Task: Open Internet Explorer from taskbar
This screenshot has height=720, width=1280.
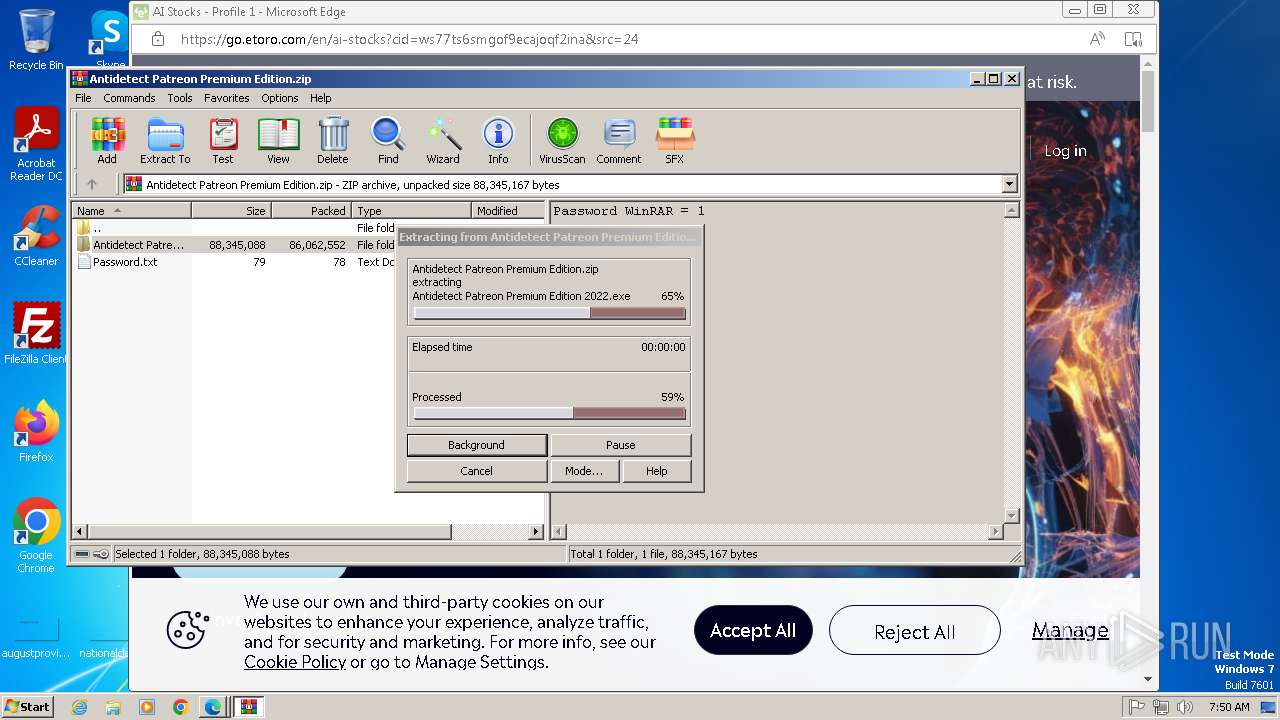Action: pos(79,707)
